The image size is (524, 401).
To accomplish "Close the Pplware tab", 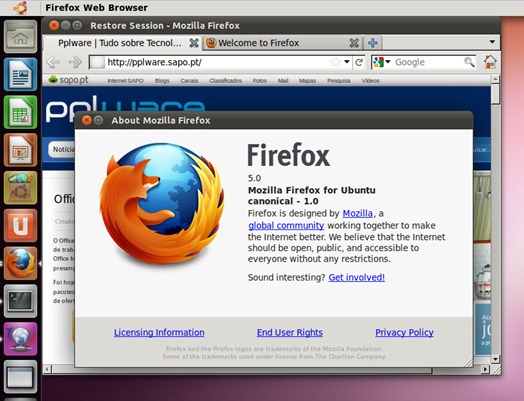I will pyautogui.click(x=194, y=43).
